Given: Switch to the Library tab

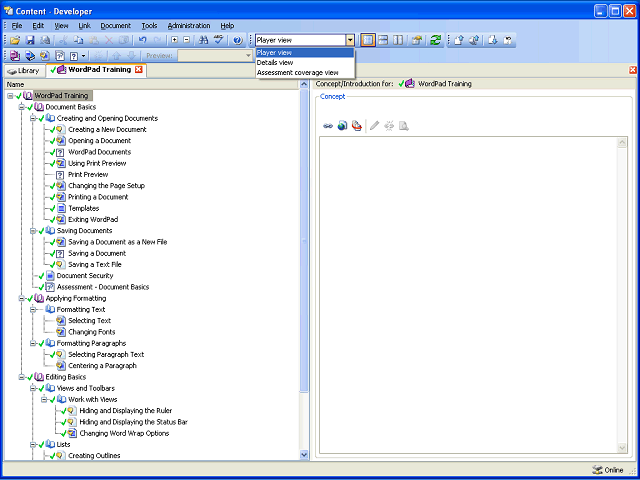Looking at the screenshot, I should [24, 71].
